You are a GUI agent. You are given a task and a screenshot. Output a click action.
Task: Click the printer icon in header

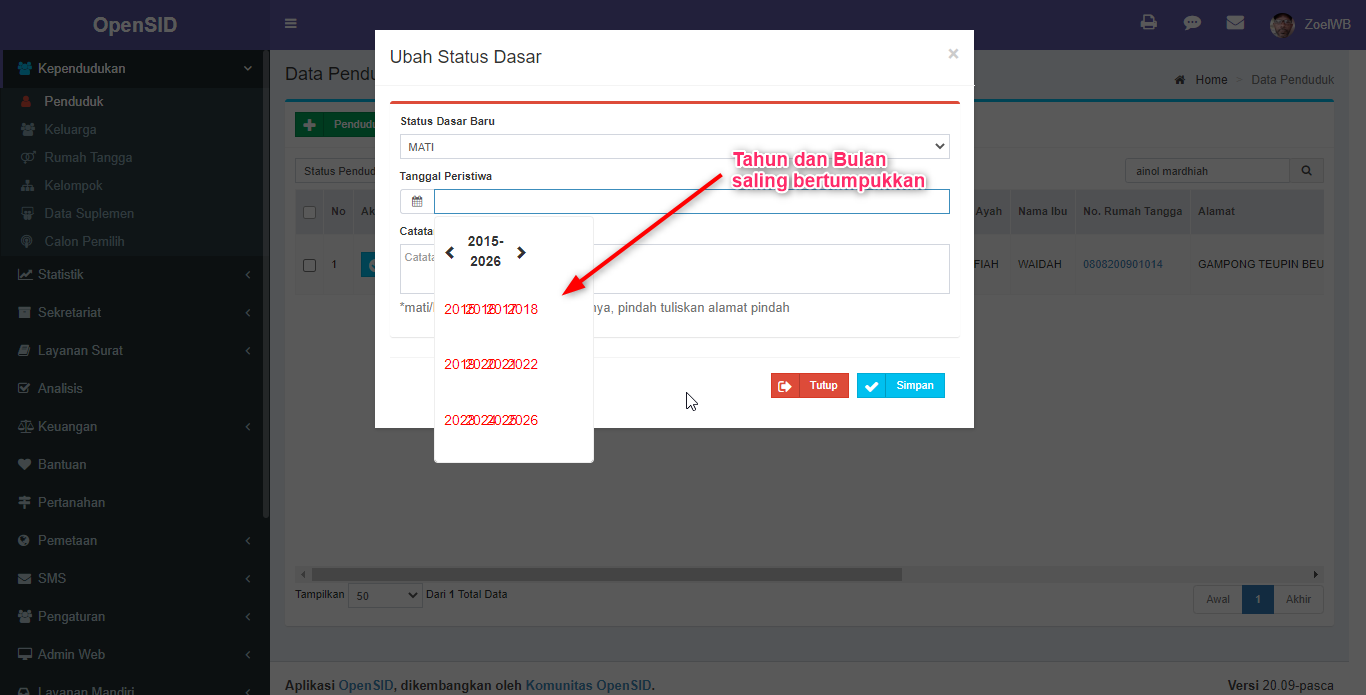(1149, 23)
